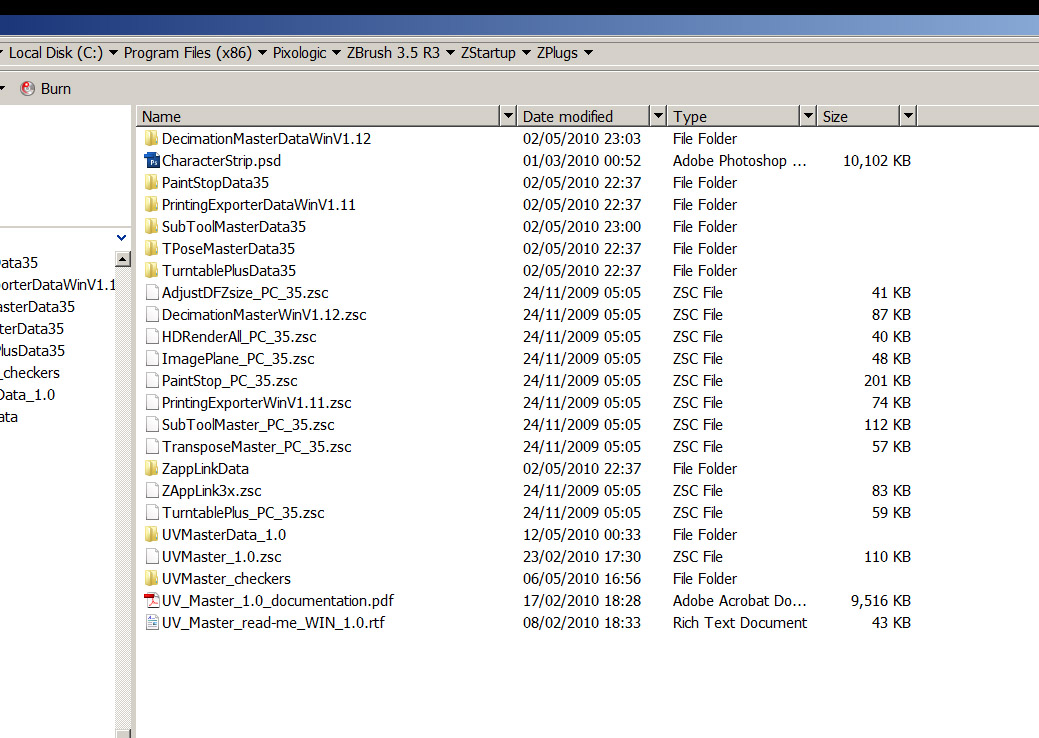Select orterDataWinV1.1 item in folder tree

click(58, 285)
